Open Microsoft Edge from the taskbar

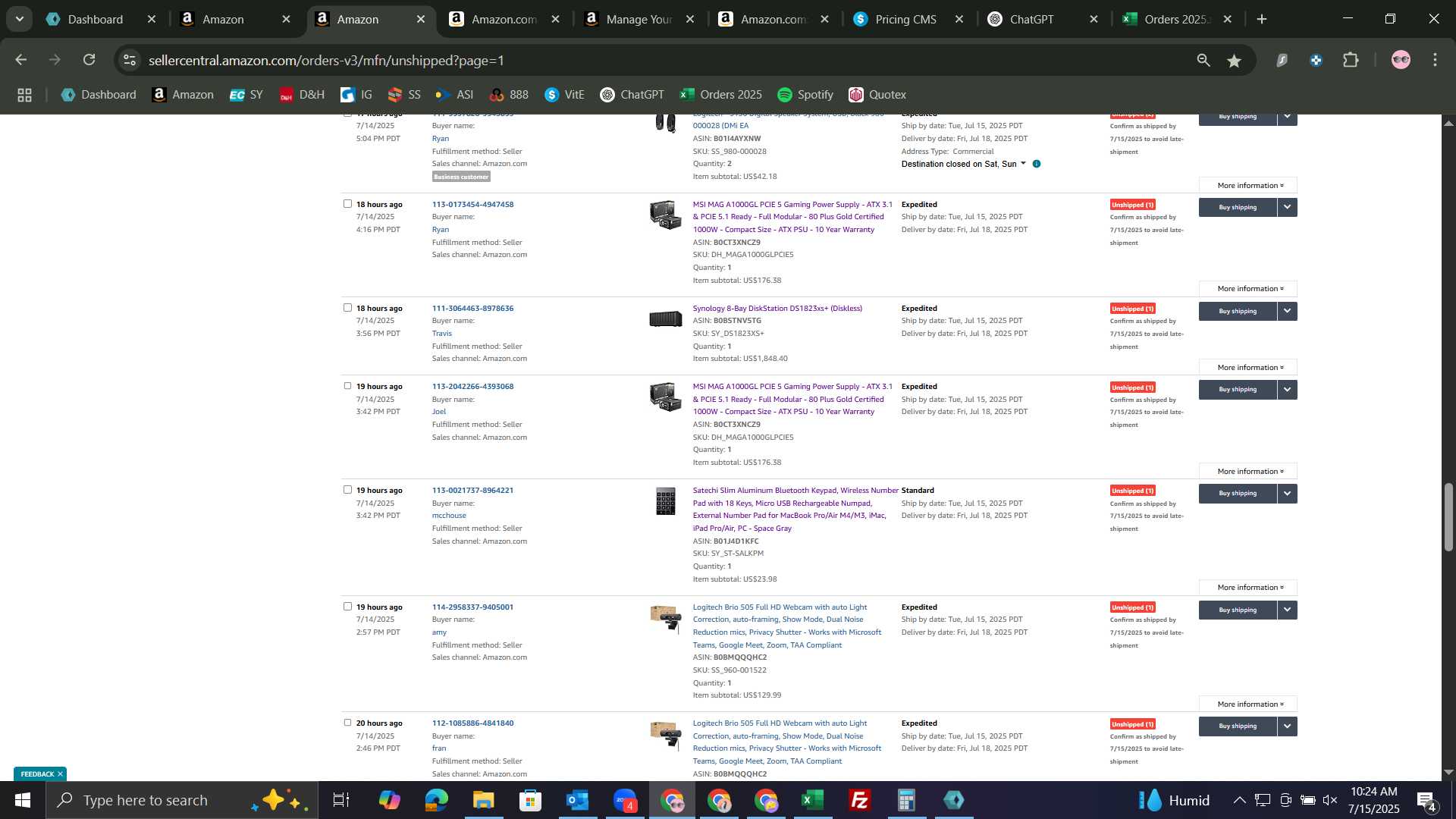point(436,800)
